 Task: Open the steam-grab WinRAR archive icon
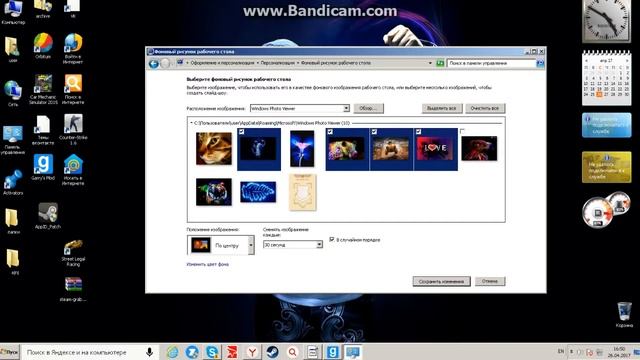pyautogui.click(x=73, y=289)
